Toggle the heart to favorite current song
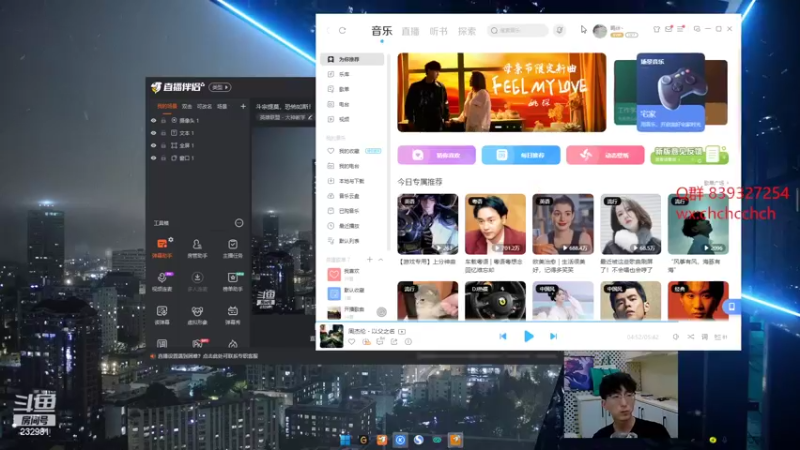Screen dimensions: 800x450 coord(352,342)
